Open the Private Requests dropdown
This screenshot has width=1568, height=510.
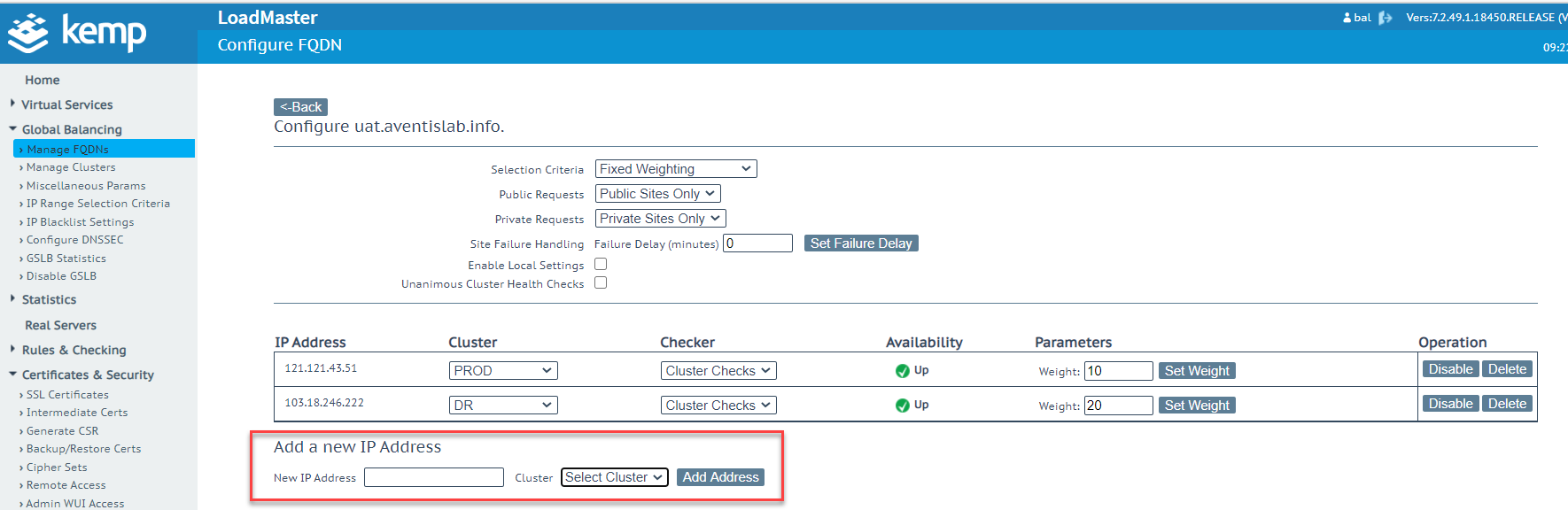coord(660,219)
